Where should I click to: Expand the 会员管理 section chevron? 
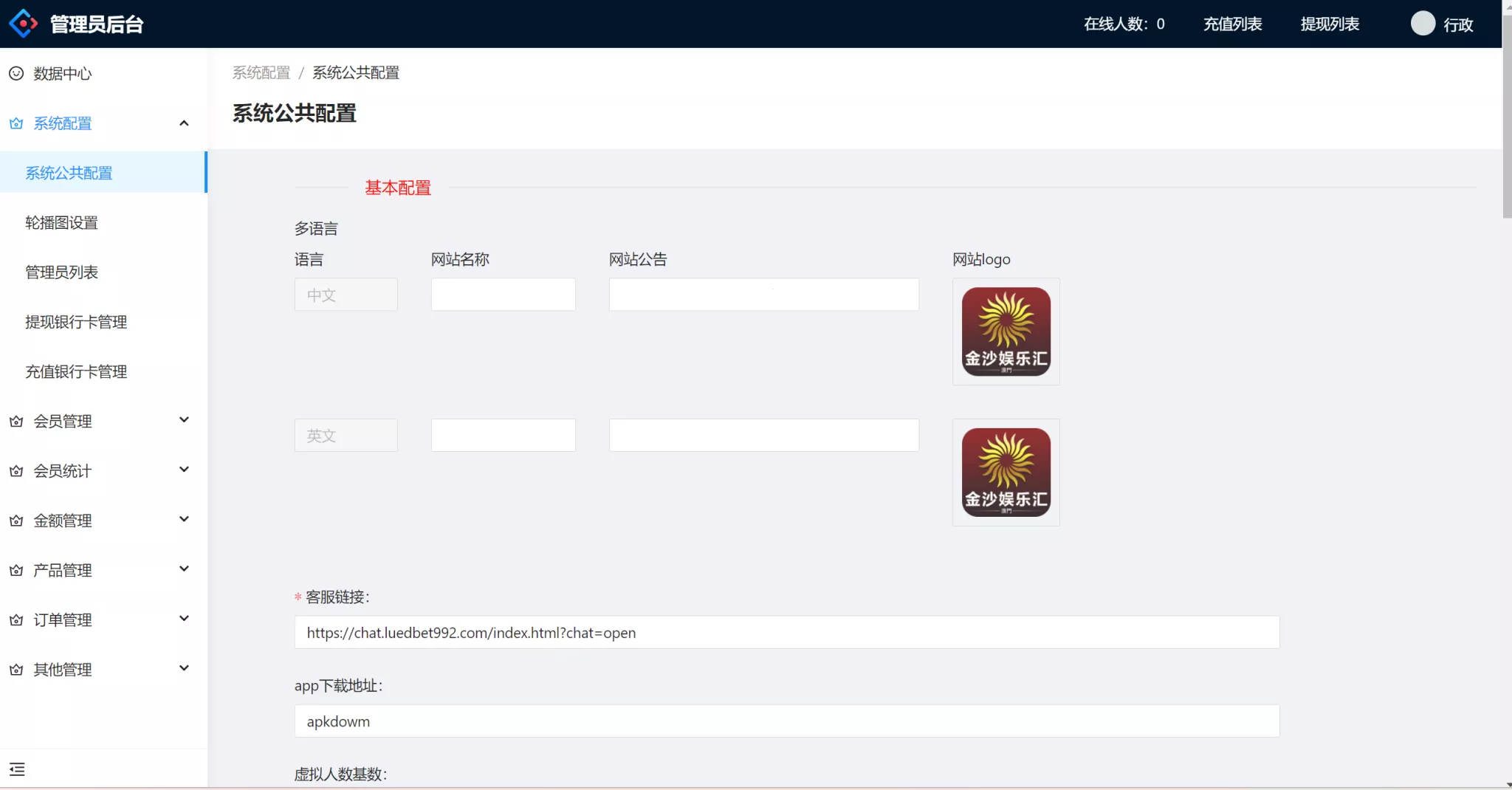[185, 419]
